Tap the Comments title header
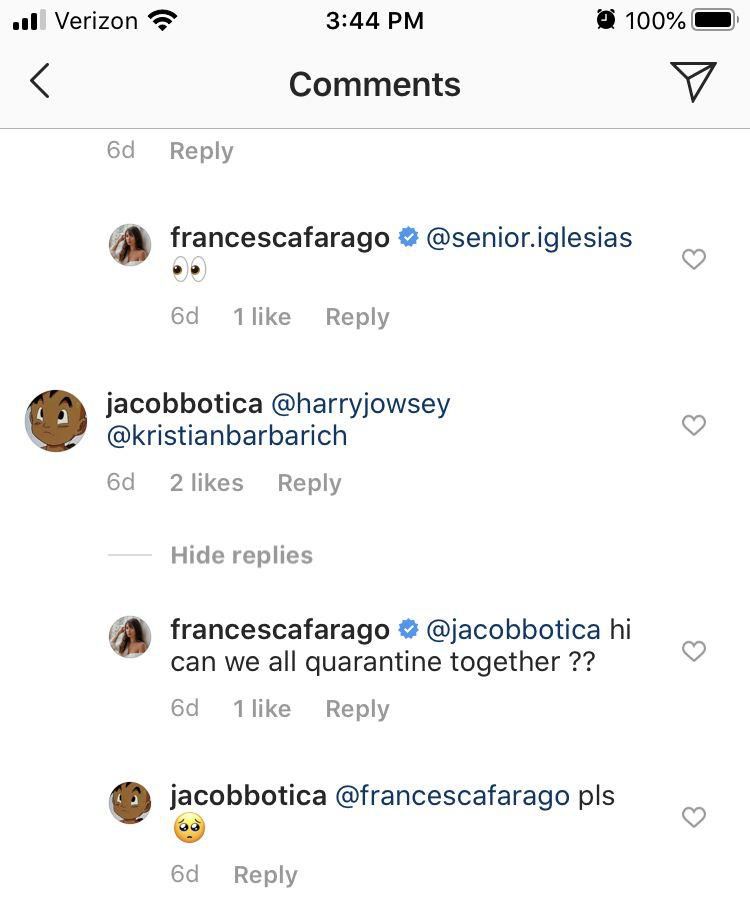This screenshot has height=916, width=750. coord(375,84)
